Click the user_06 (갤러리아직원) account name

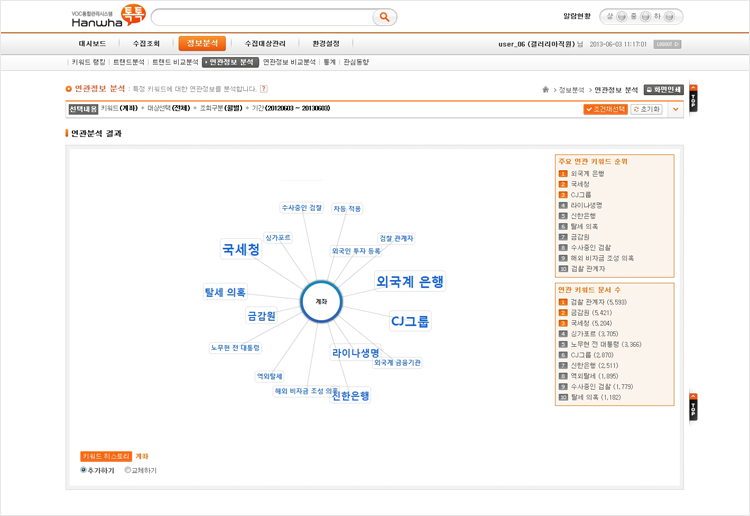536,44
